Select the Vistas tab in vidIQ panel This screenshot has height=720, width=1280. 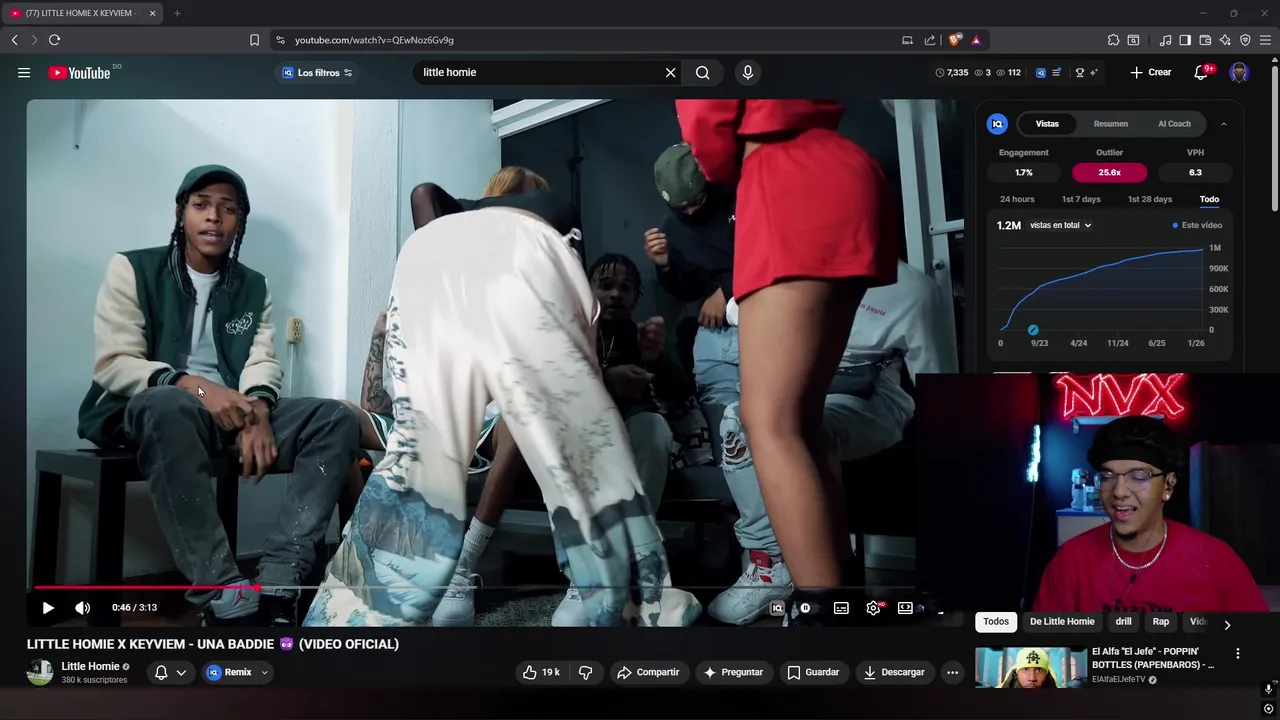(1047, 124)
